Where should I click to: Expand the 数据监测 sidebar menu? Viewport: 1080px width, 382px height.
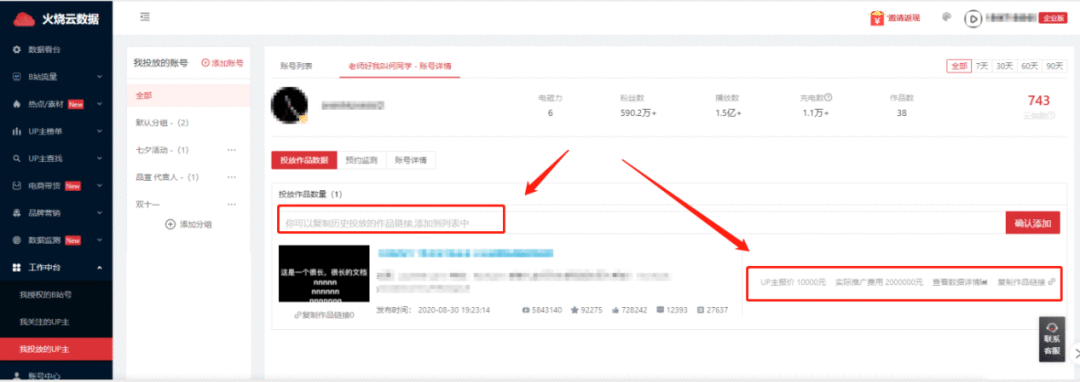[56, 240]
